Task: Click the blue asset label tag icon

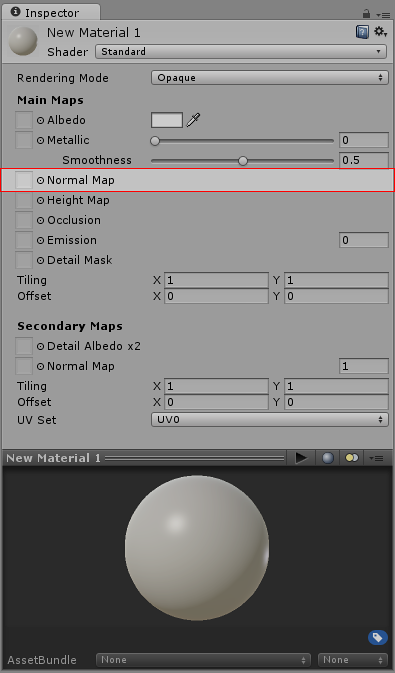Action: pos(378,637)
